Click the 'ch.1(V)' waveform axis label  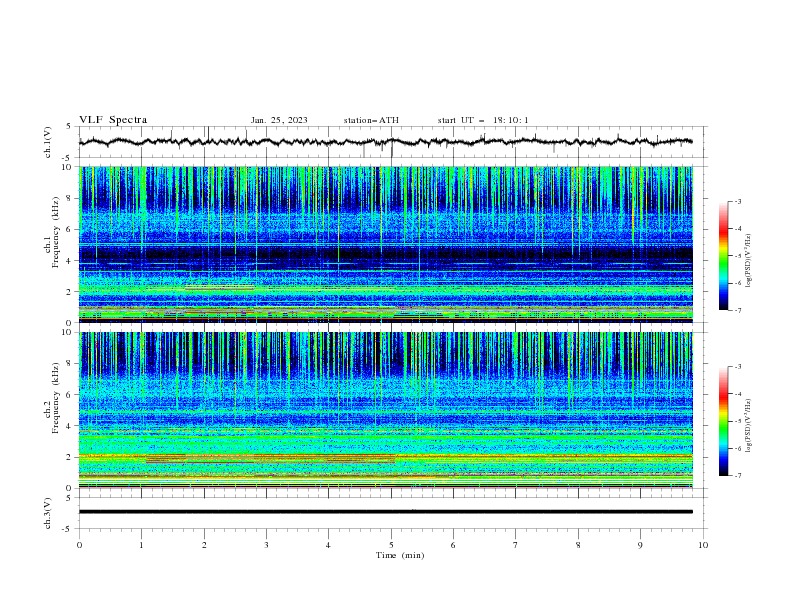tap(48, 142)
